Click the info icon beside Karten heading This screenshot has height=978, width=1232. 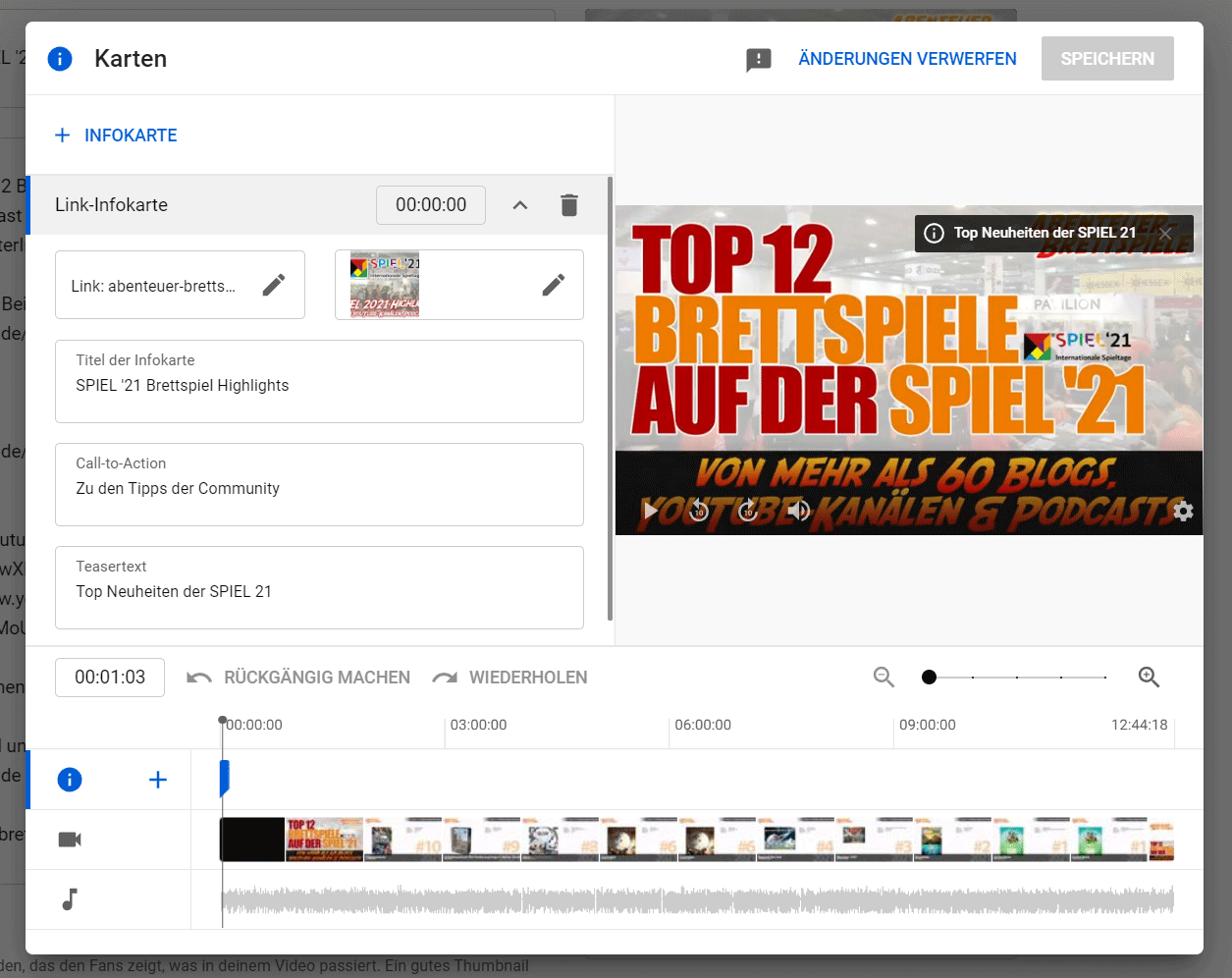pos(60,59)
